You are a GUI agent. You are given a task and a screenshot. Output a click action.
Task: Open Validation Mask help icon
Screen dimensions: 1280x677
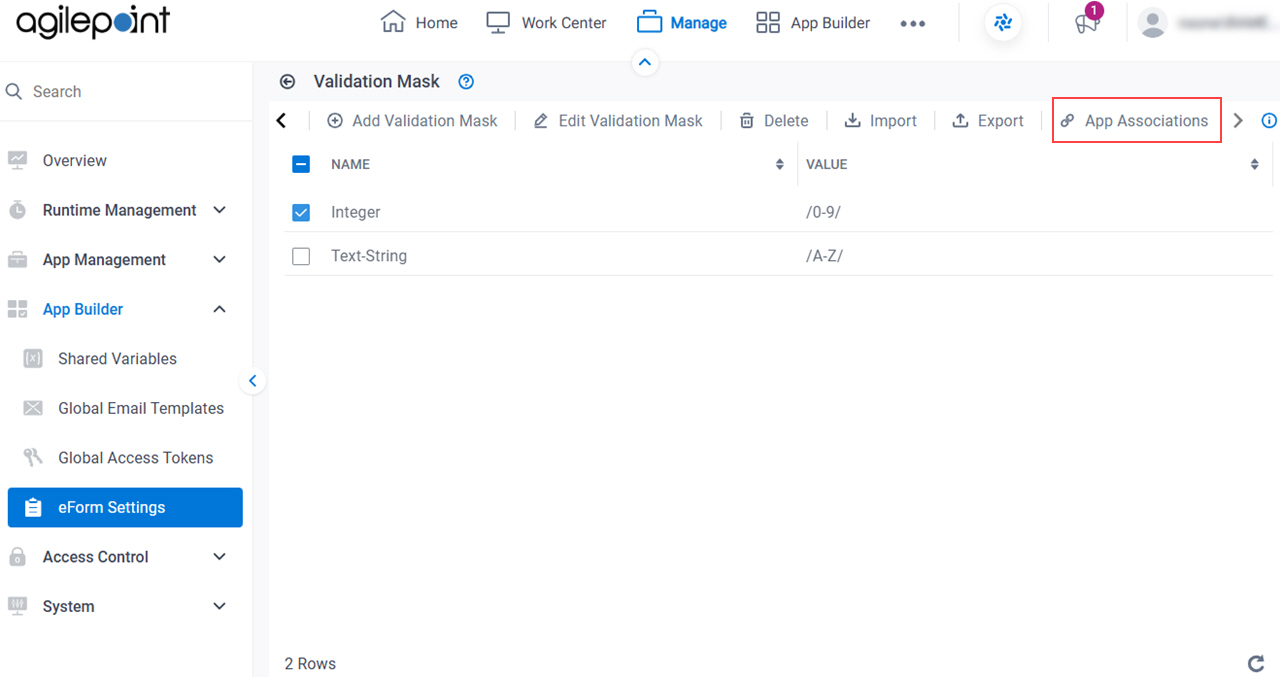tap(465, 82)
